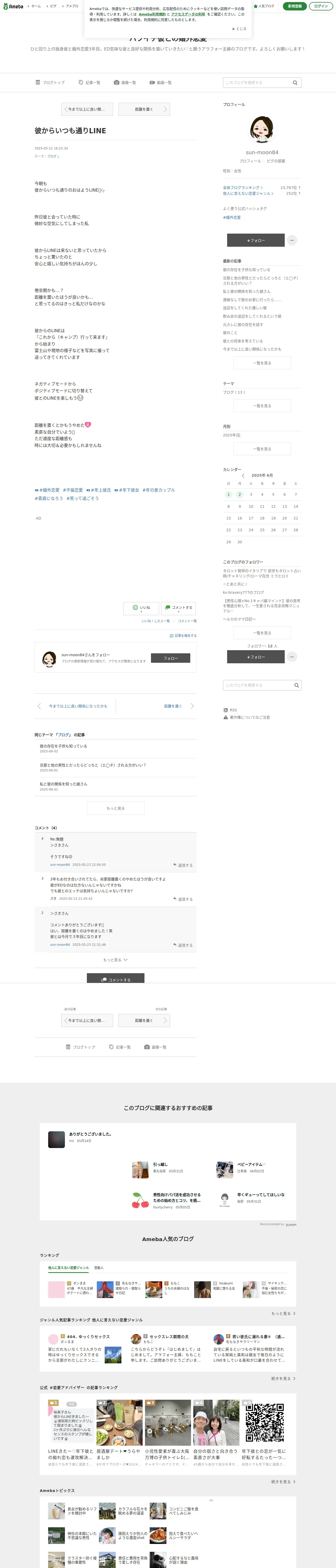Go to next article 距離を置く at top
Viewport: 336px width, 1568px height.
pos(144,109)
